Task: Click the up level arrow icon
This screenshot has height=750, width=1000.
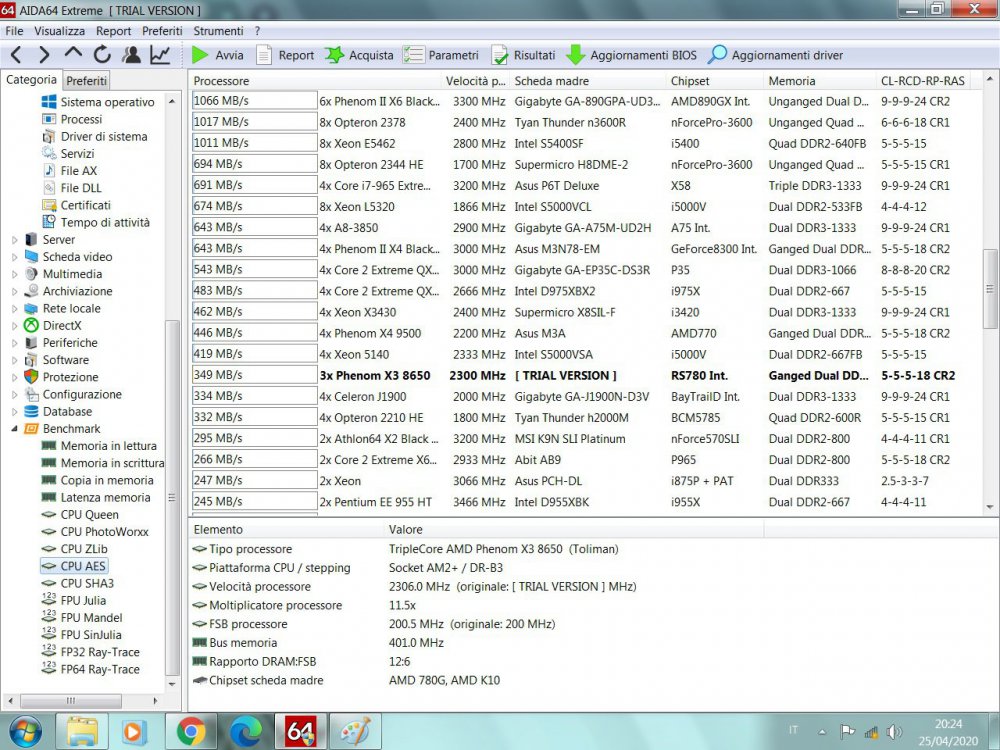Action: [x=73, y=55]
